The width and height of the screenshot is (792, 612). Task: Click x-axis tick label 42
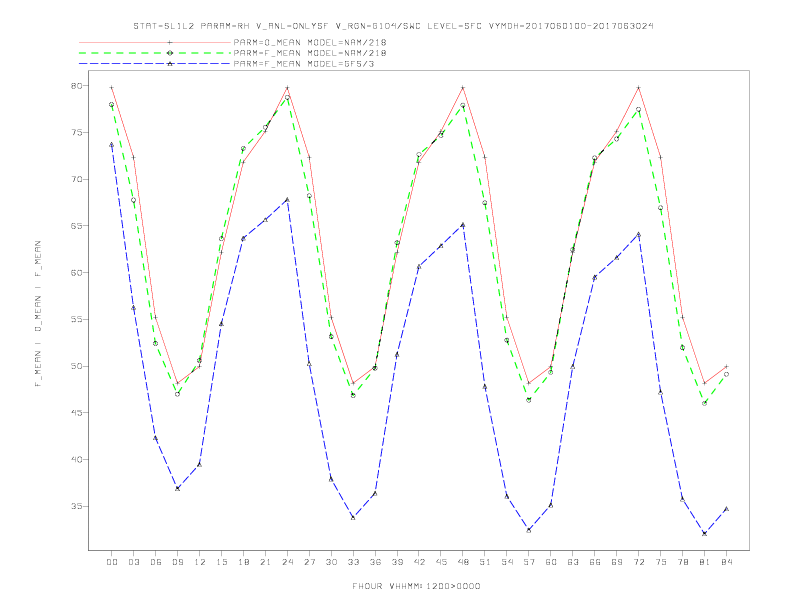419,562
